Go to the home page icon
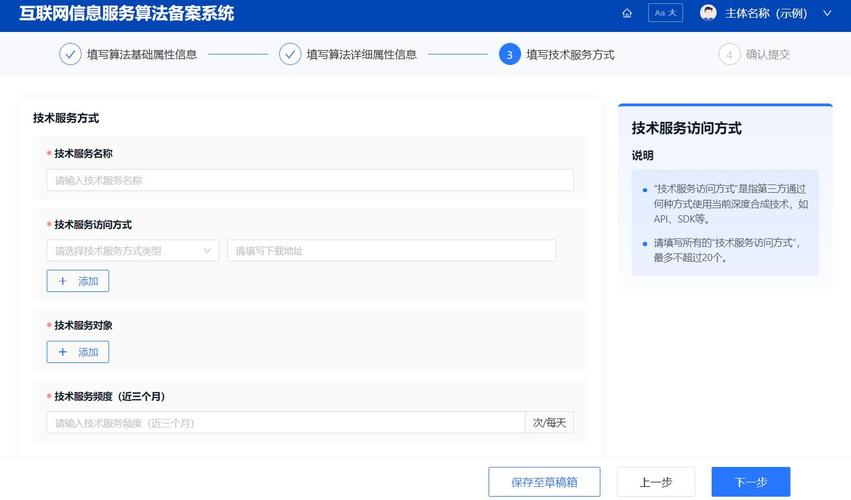 pyautogui.click(x=627, y=13)
